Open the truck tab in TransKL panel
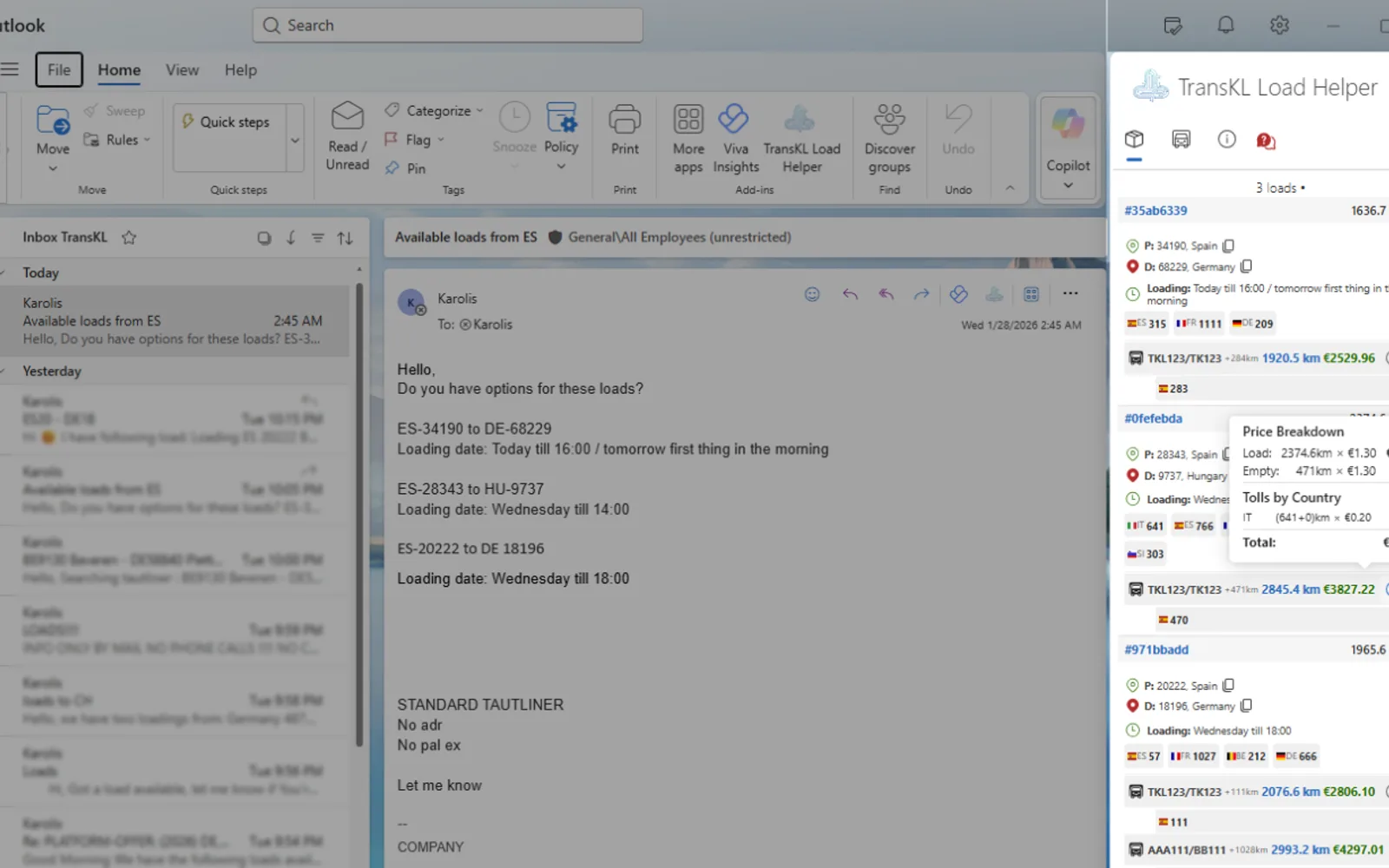The height and width of the screenshot is (868, 1389). (x=1181, y=139)
